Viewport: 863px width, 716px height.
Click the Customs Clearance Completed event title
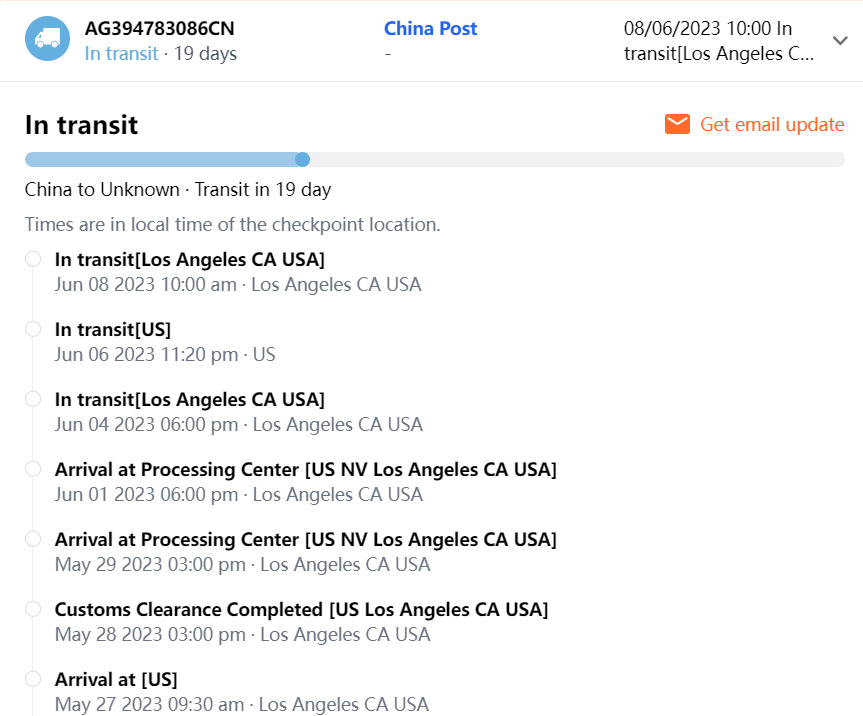tap(301, 609)
